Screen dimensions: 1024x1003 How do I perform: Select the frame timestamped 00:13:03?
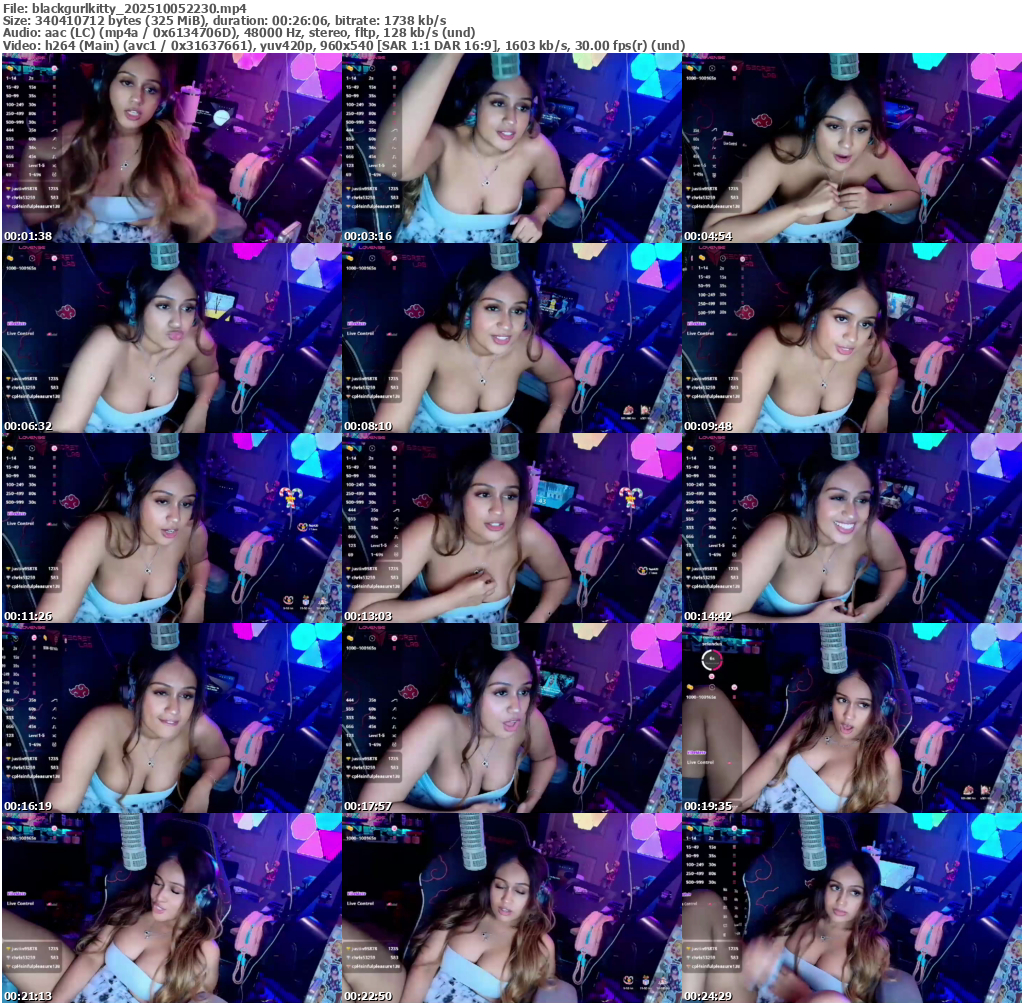pos(511,528)
